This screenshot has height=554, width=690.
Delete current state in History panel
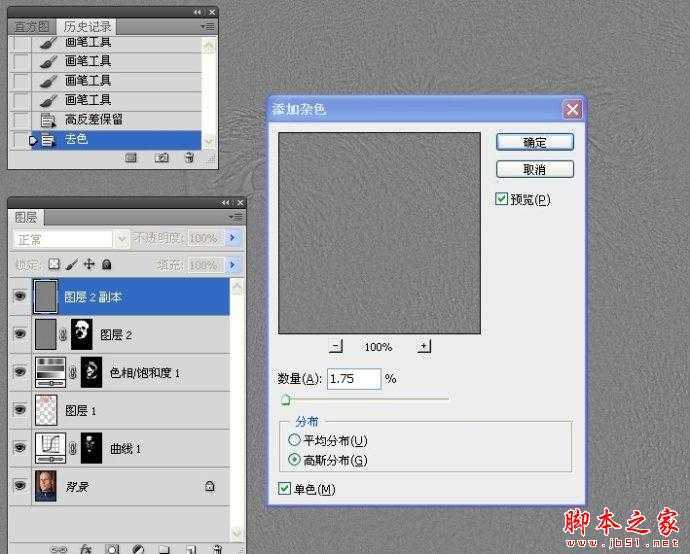pos(189,158)
